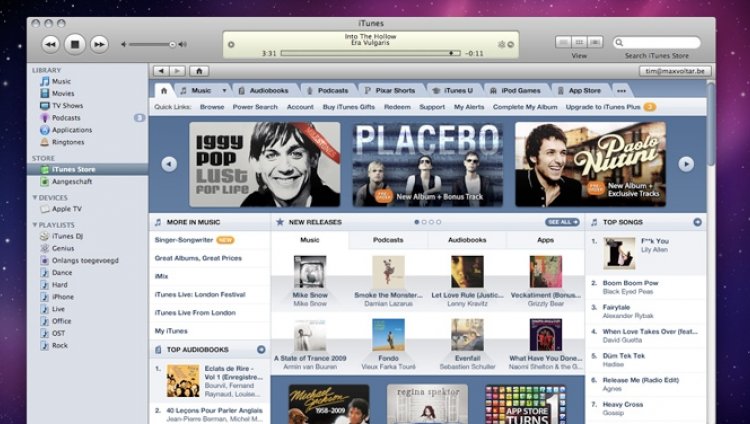Adjust the volume slider knob
750x424 pixels.
pyautogui.click(x=172, y=45)
